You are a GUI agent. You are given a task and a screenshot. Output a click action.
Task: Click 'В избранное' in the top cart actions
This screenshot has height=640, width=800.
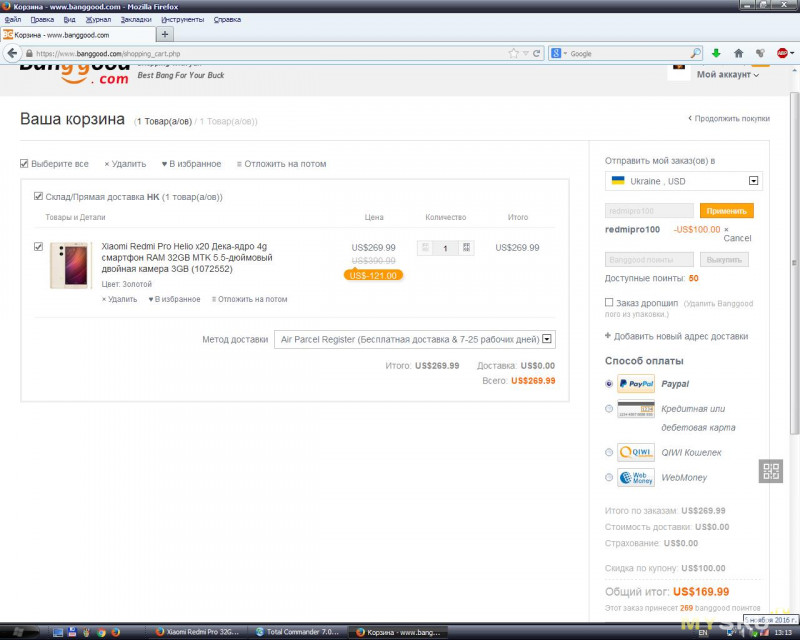[x=191, y=164]
